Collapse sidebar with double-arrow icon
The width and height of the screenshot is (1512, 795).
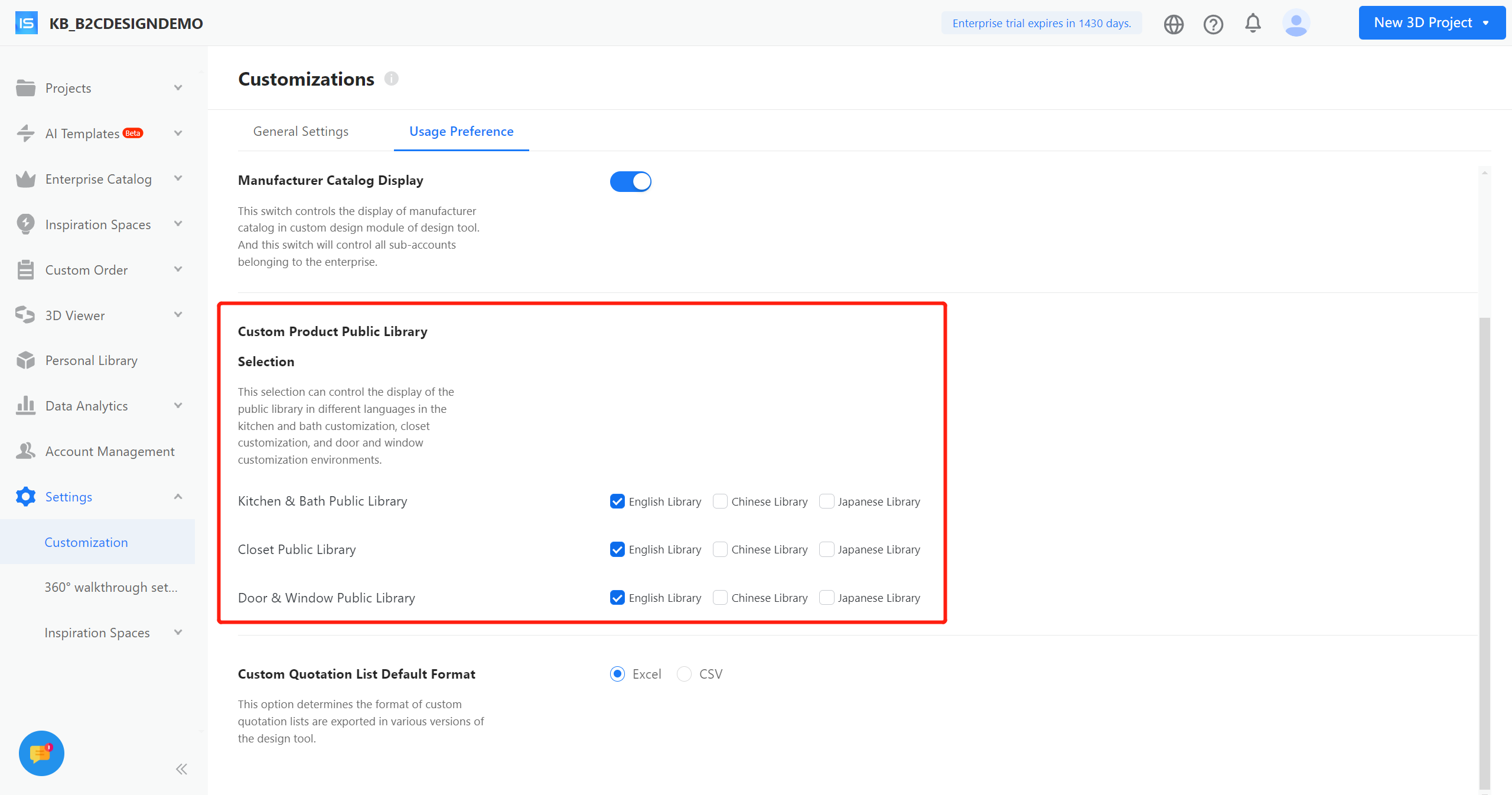(181, 769)
